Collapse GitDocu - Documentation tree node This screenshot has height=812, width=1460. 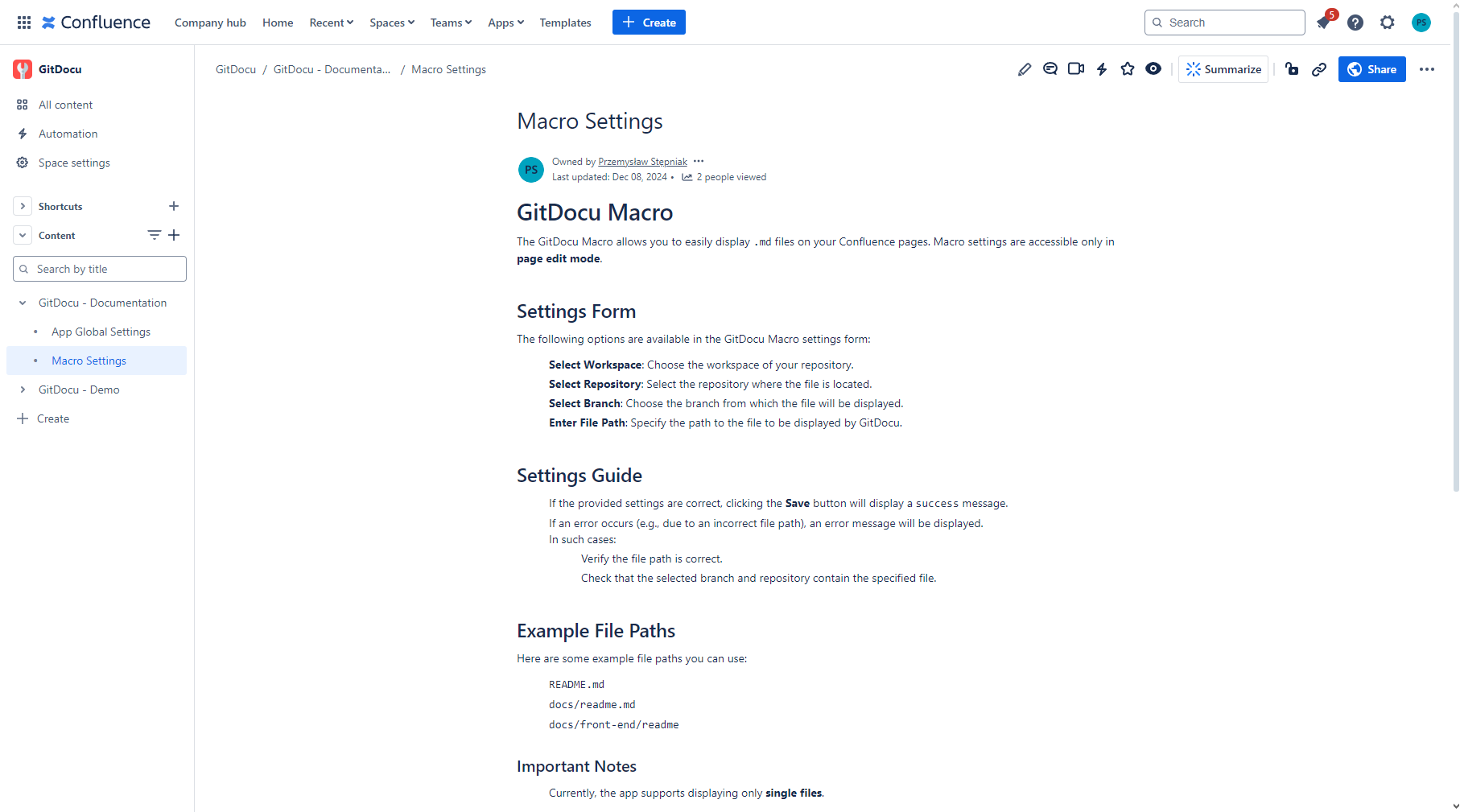click(23, 303)
